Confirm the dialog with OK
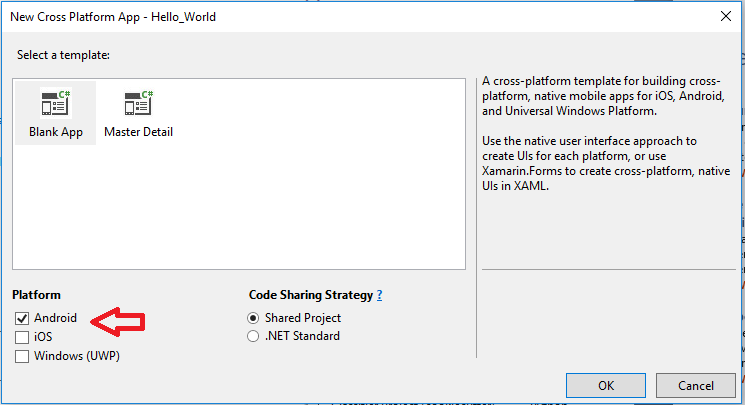 605,385
